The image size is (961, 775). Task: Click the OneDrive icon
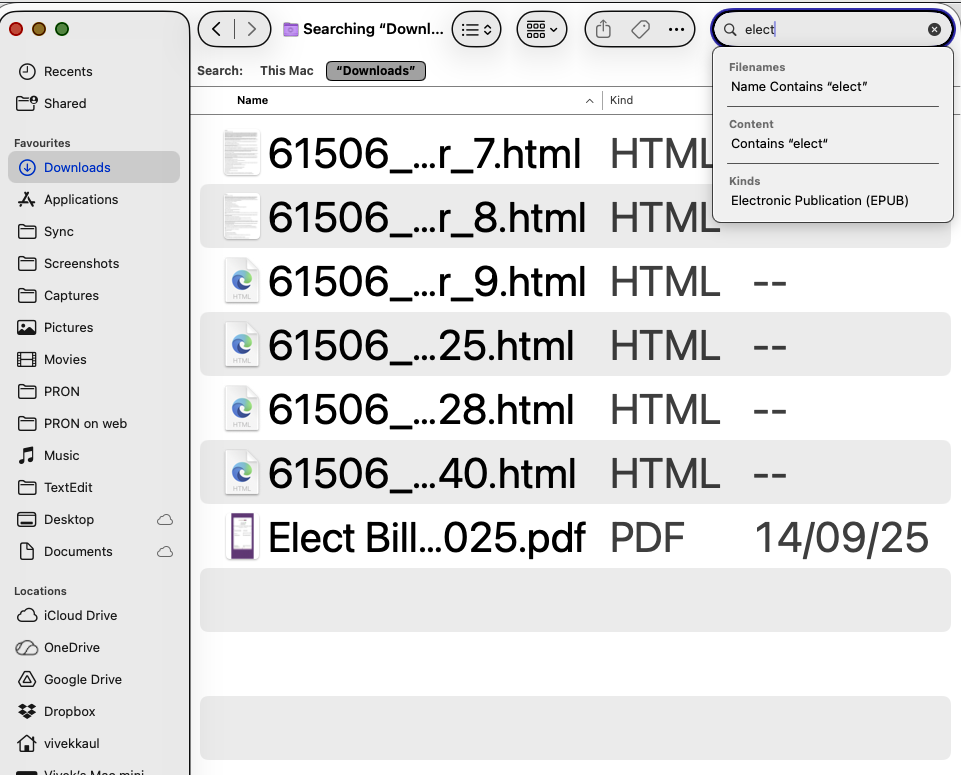[26, 647]
